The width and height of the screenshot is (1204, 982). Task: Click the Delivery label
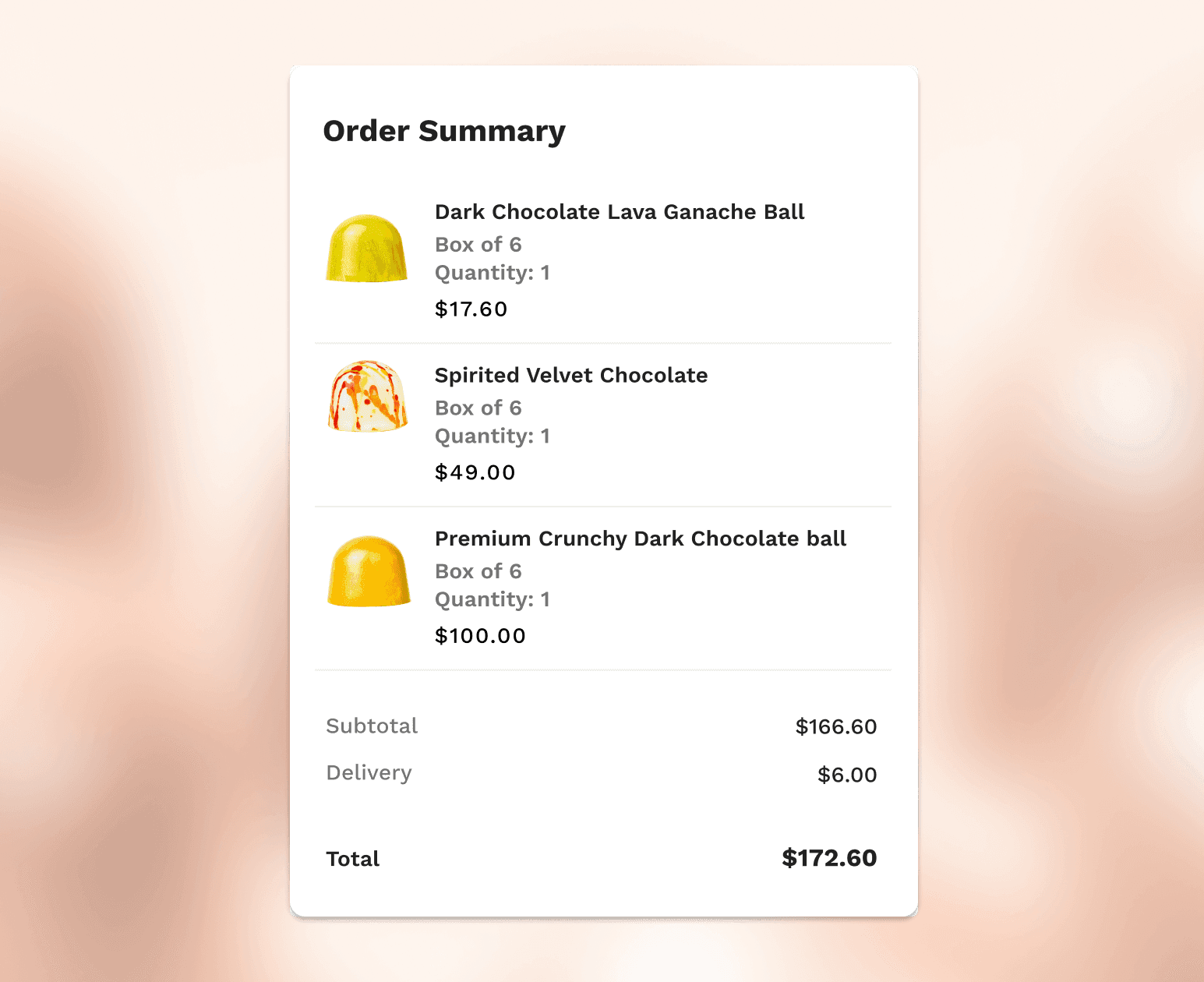point(369,773)
